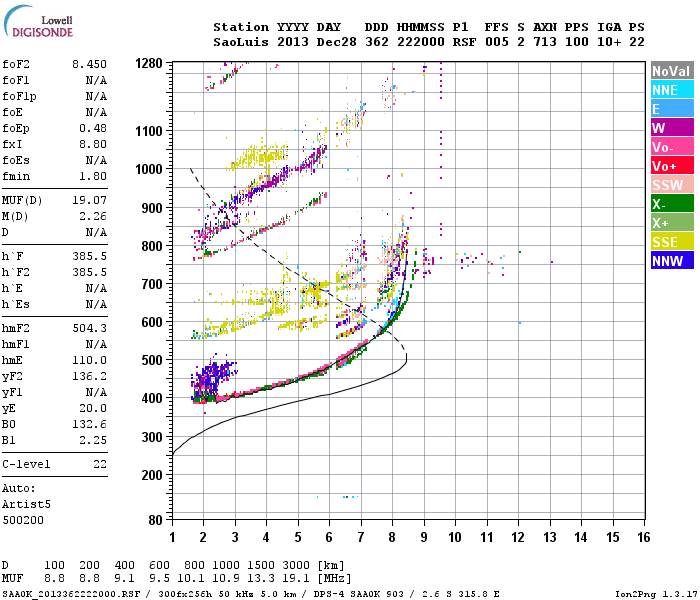Click the fmin value 1.80
Viewport: 700px width, 600px height.
point(93,176)
